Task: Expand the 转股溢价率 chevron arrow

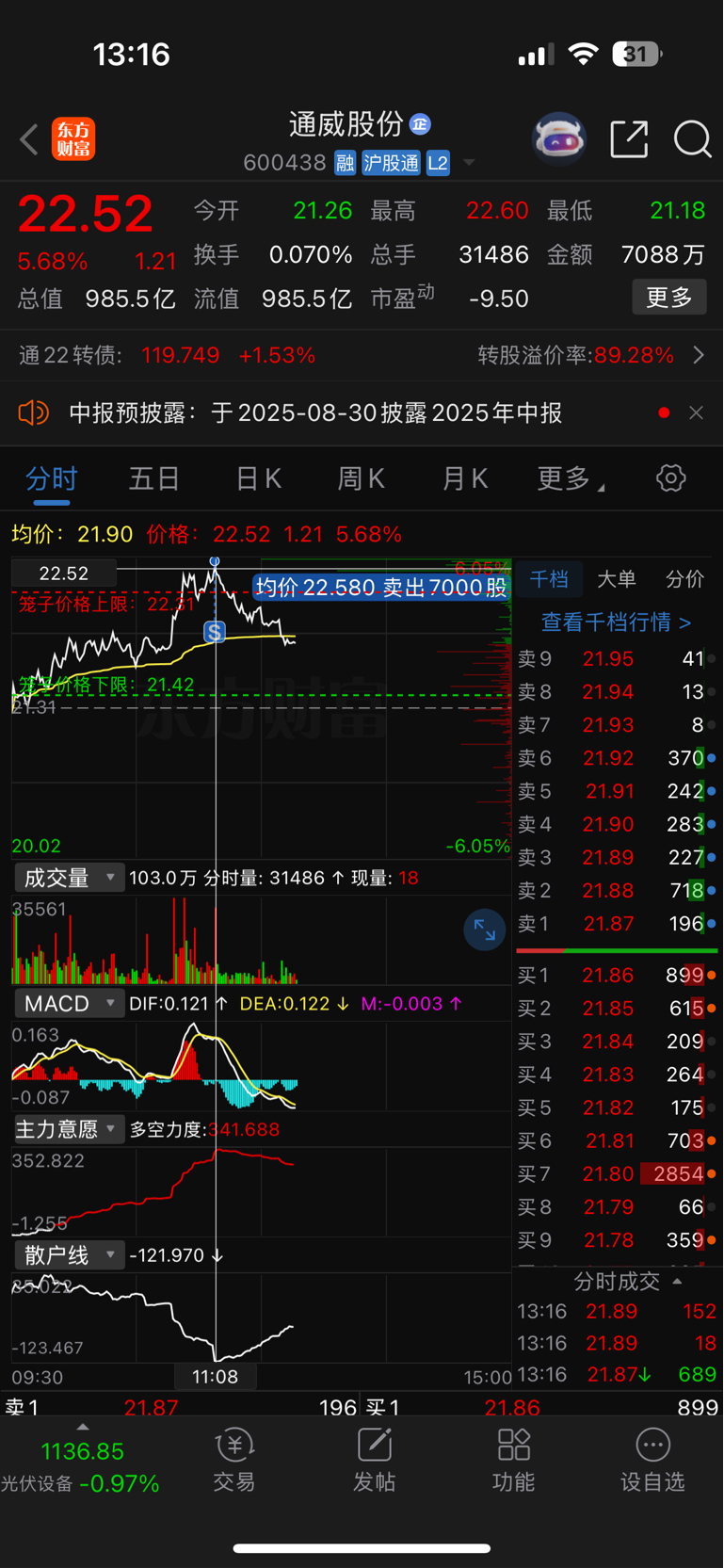Action: click(699, 355)
